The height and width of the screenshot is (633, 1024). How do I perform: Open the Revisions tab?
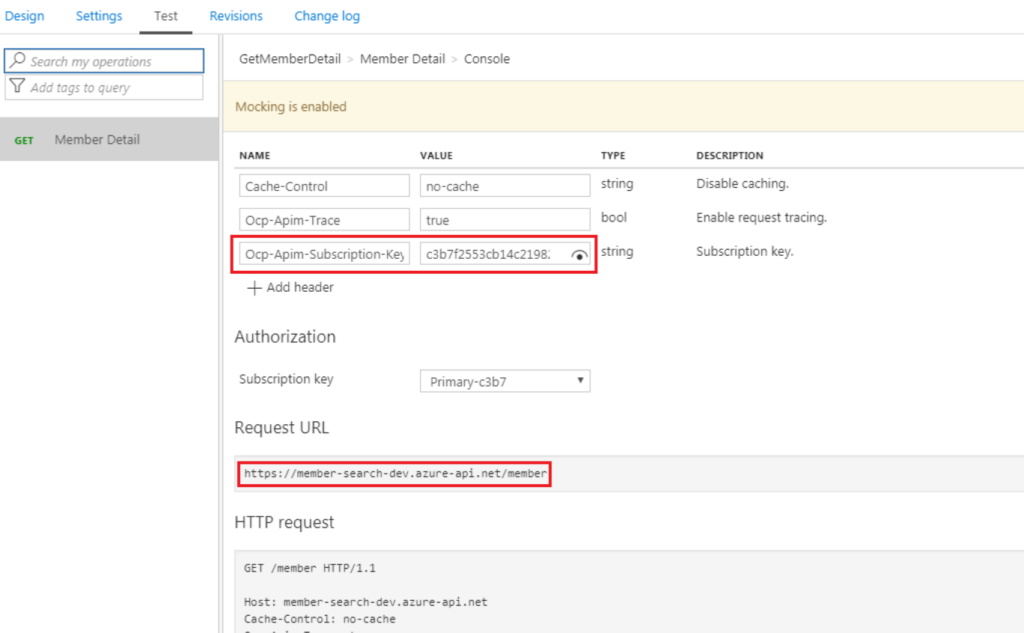click(x=236, y=16)
